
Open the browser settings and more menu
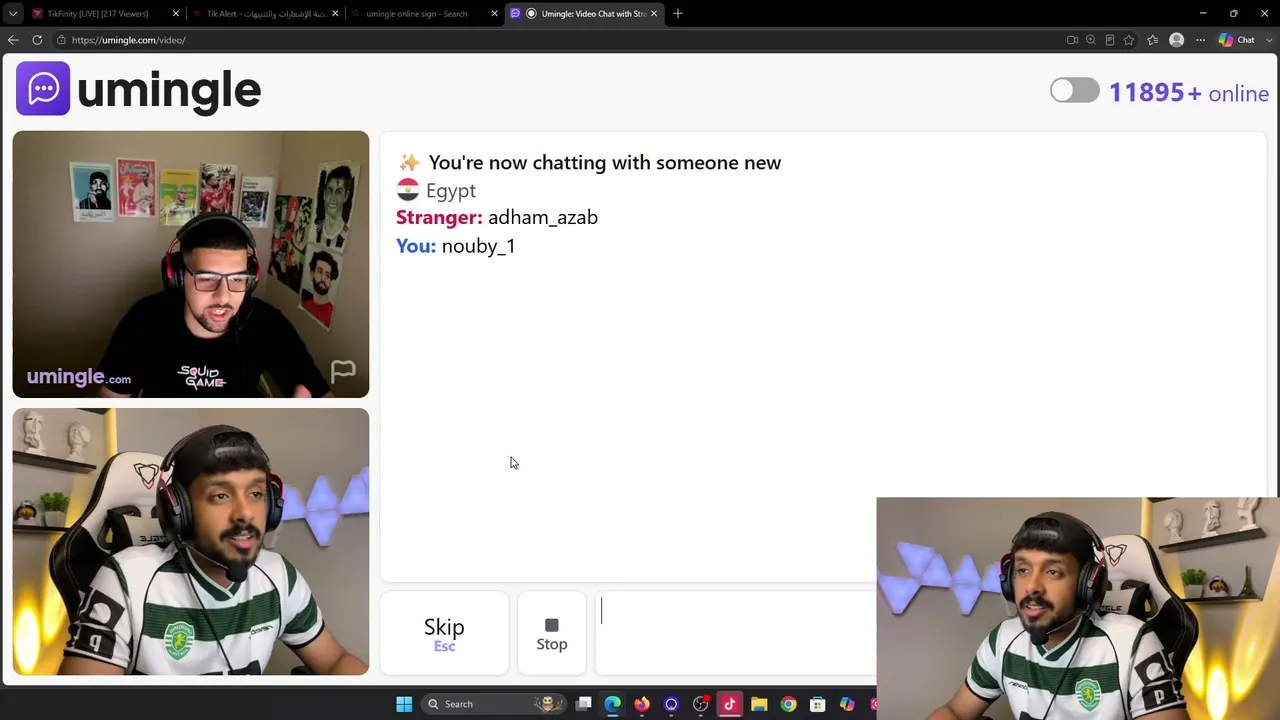(1200, 40)
